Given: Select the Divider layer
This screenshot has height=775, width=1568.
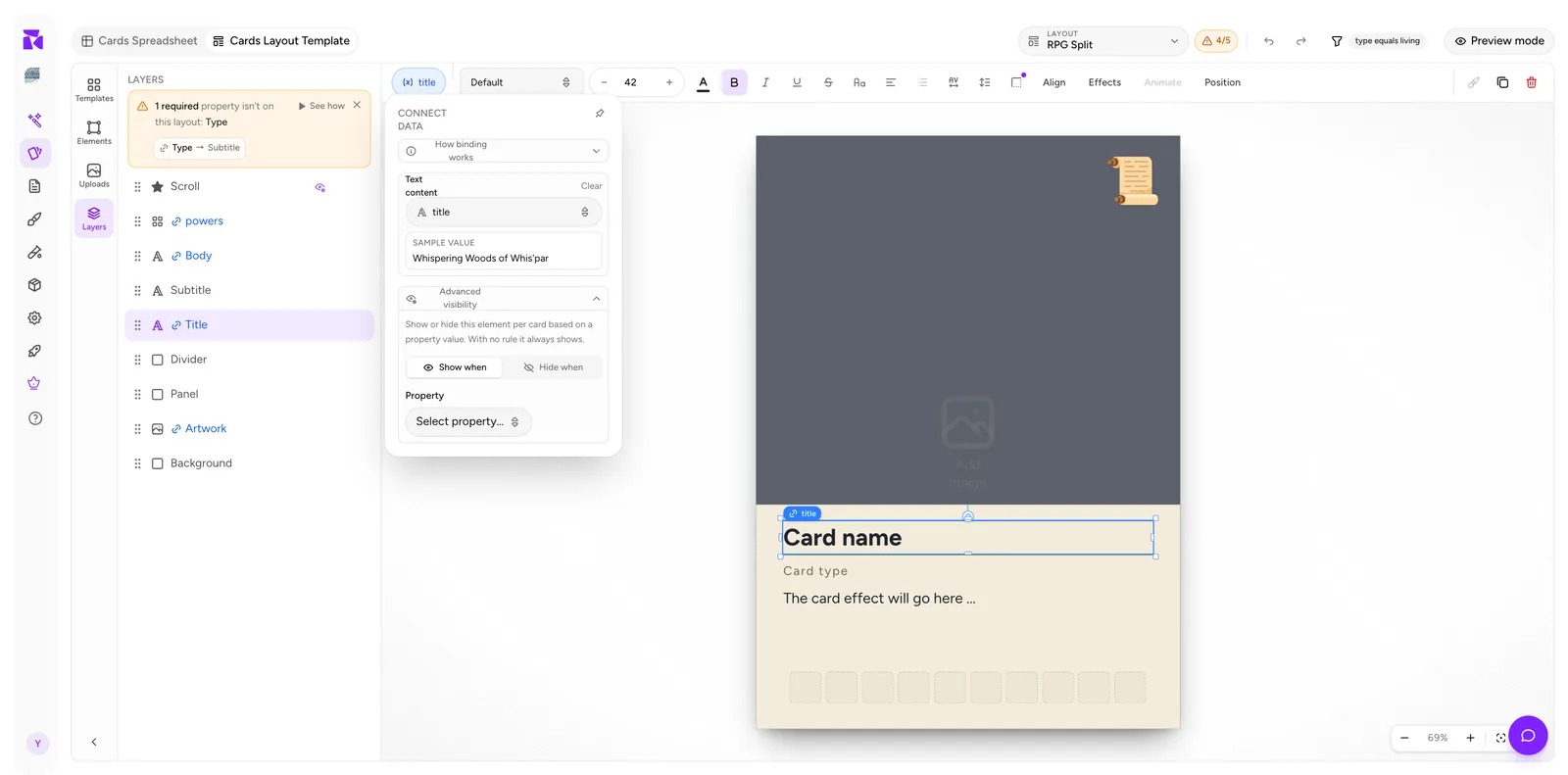Looking at the screenshot, I should pos(250,360).
